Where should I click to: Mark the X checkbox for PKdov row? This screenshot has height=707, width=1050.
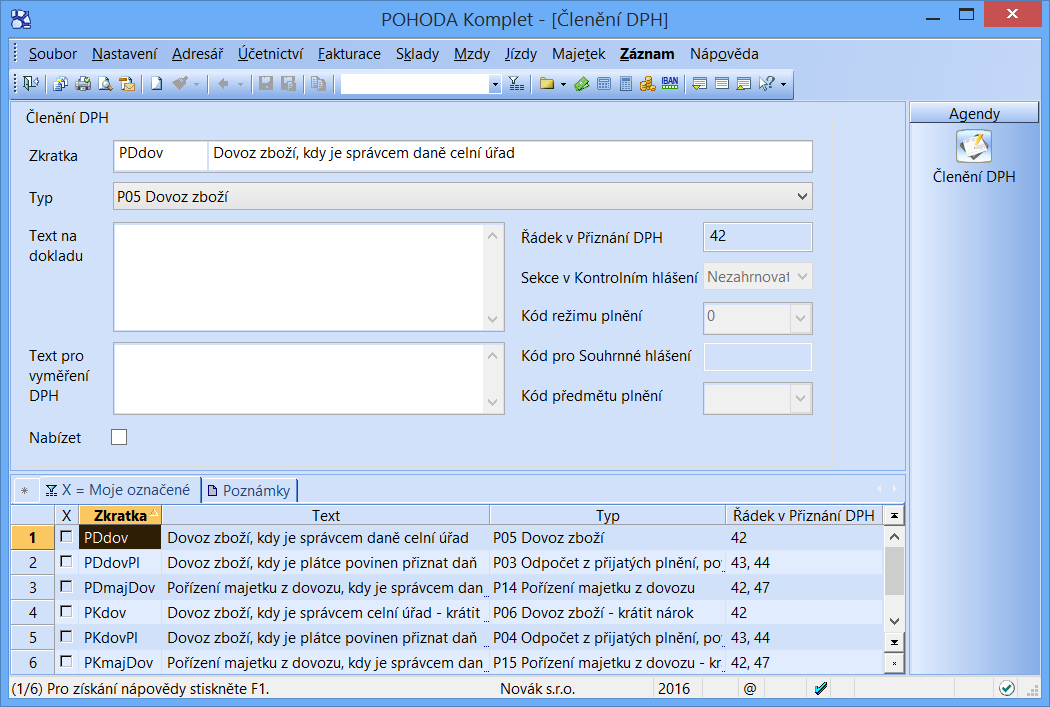tap(66, 611)
